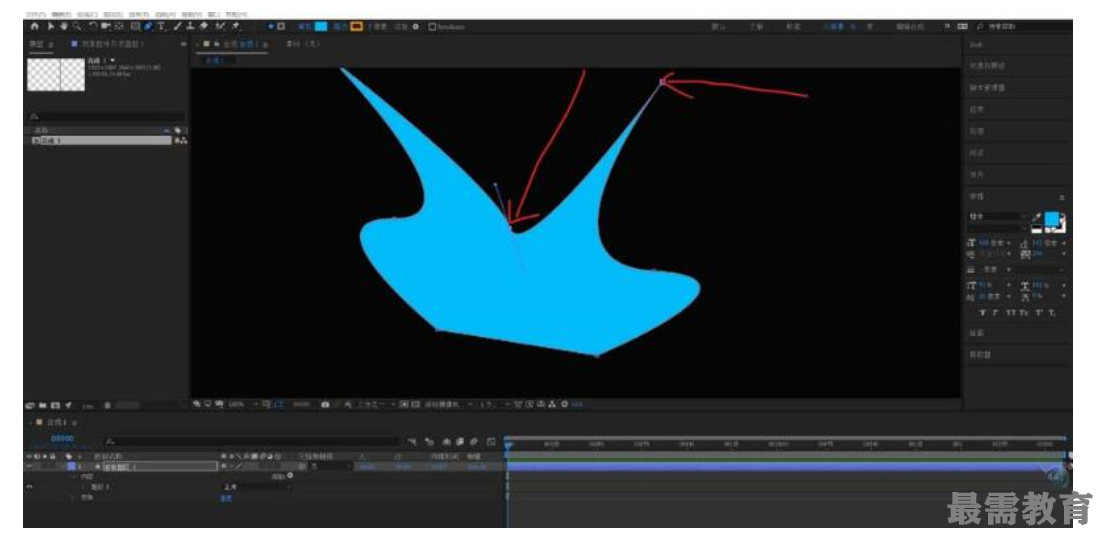Select the Camera tool in the toolbar
Image resolution: width=1099 pixels, height=548 pixels.
106,27
